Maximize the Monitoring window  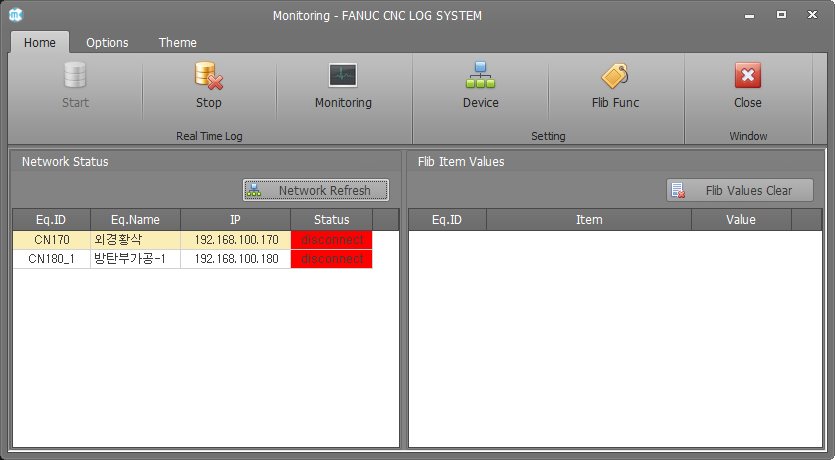(x=781, y=15)
